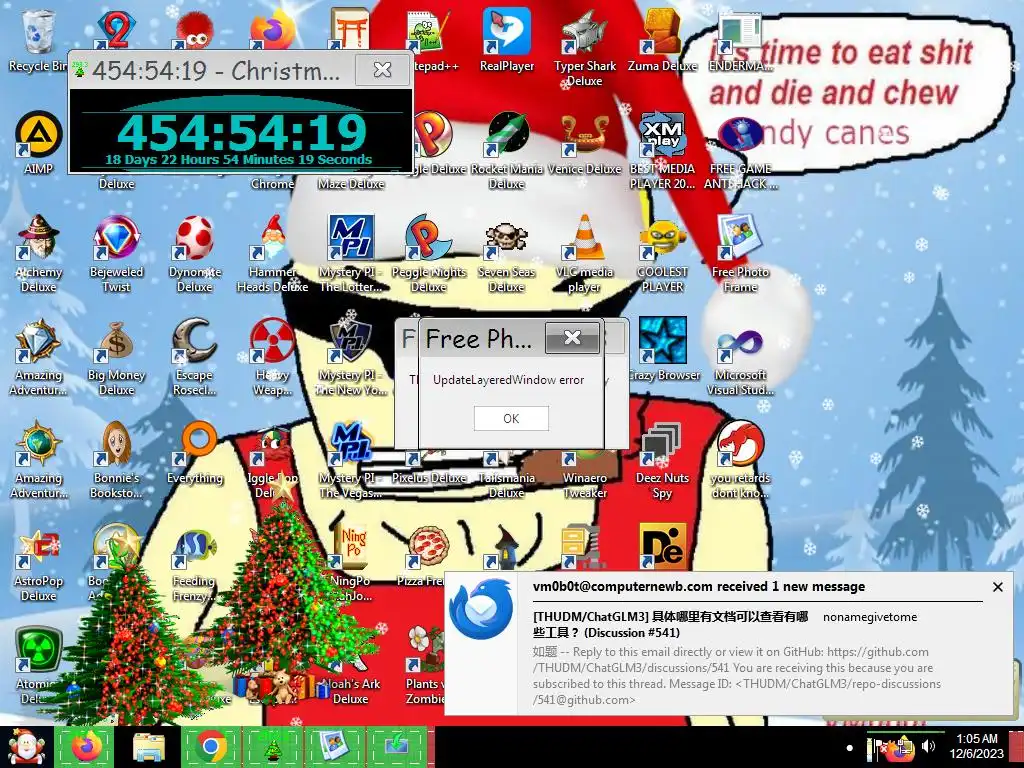Switch to Chrome taskbar button
This screenshot has height=768, width=1024.
pos(210,747)
